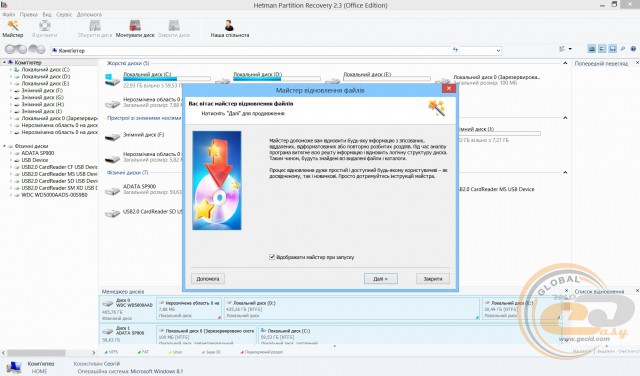
Task: Select Локальний диск (D:) partition in disk manager
Action: 352,309
